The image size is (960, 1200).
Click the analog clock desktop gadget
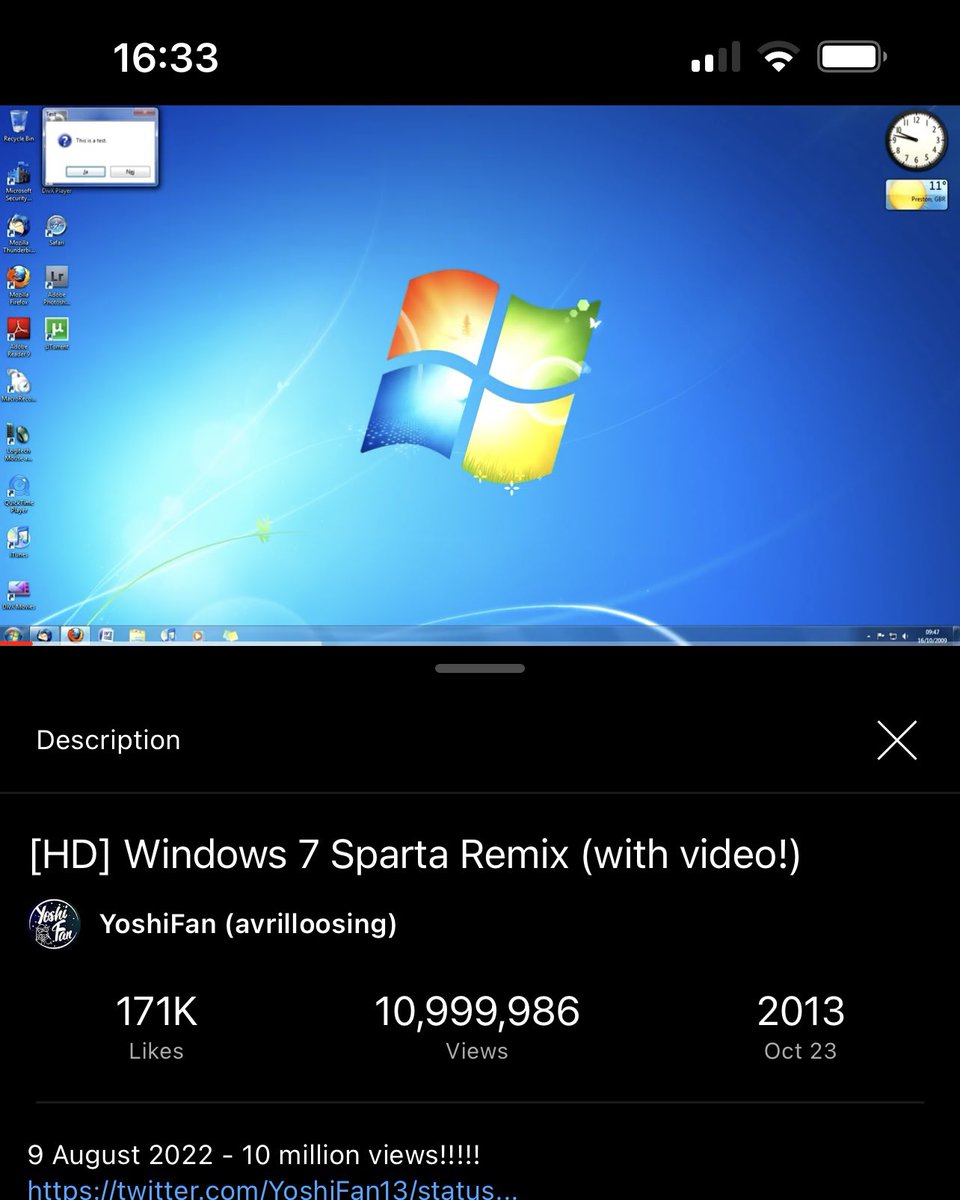coord(916,141)
